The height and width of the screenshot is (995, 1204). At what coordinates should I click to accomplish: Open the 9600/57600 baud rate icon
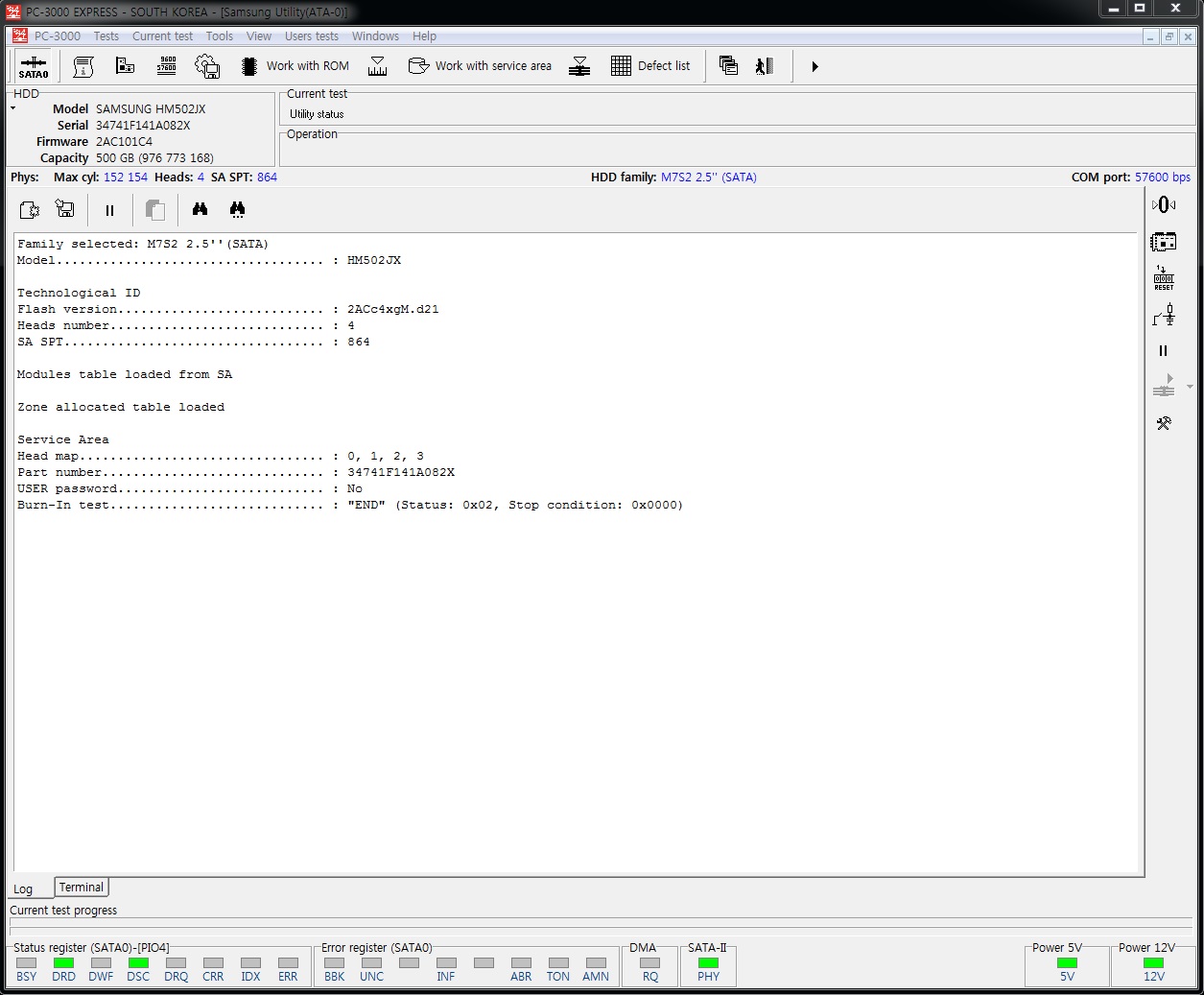click(x=166, y=65)
